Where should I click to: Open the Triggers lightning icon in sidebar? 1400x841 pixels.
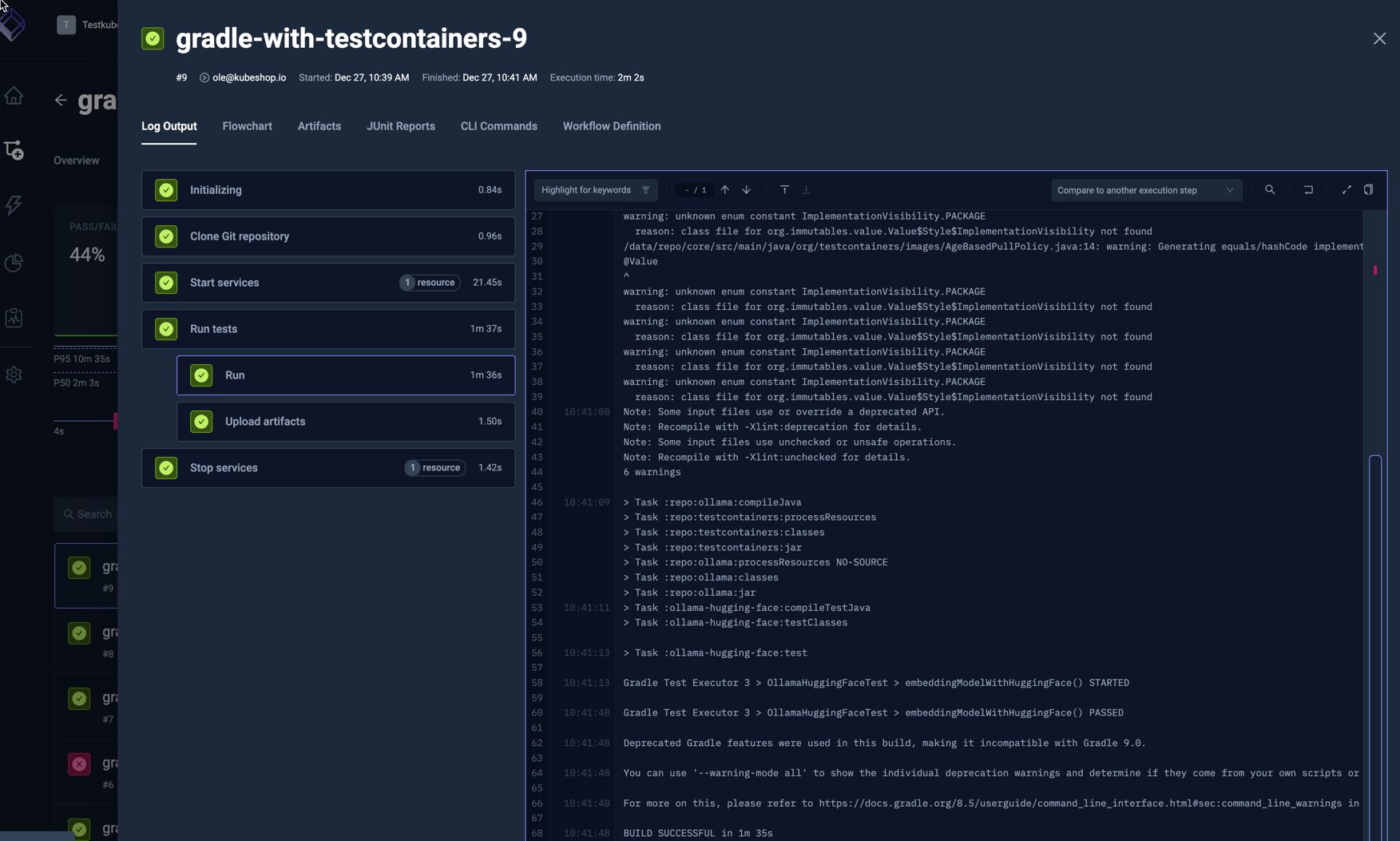point(14,205)
